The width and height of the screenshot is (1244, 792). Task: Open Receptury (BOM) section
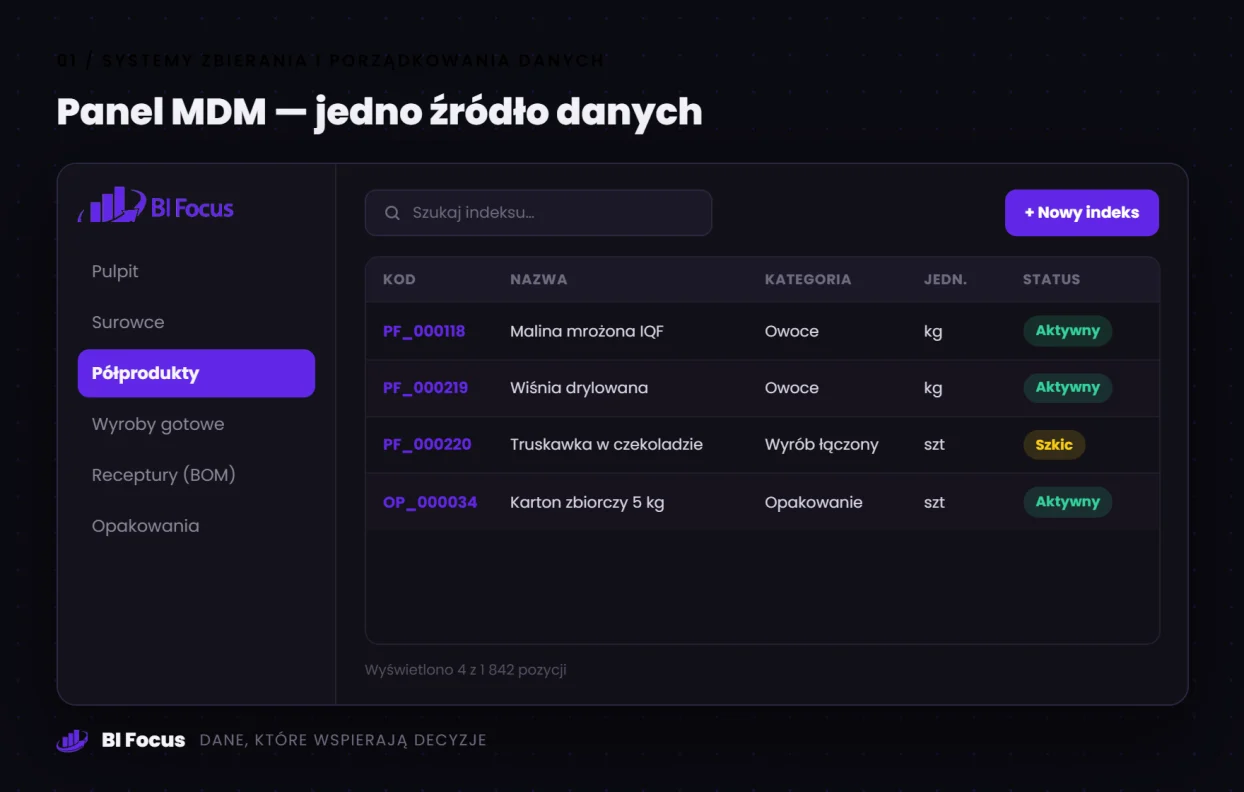pos(164,475)
